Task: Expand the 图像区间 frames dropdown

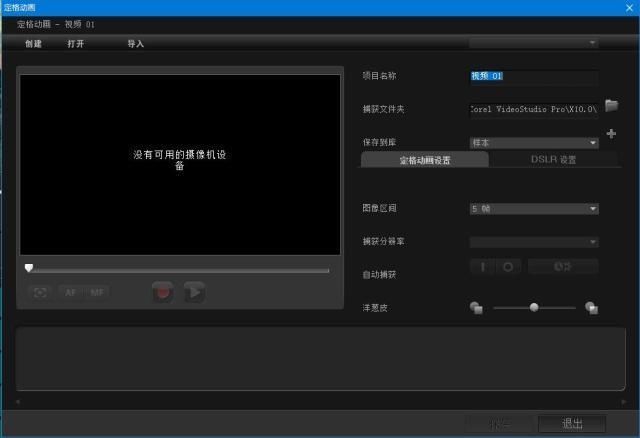Action: 534,209
